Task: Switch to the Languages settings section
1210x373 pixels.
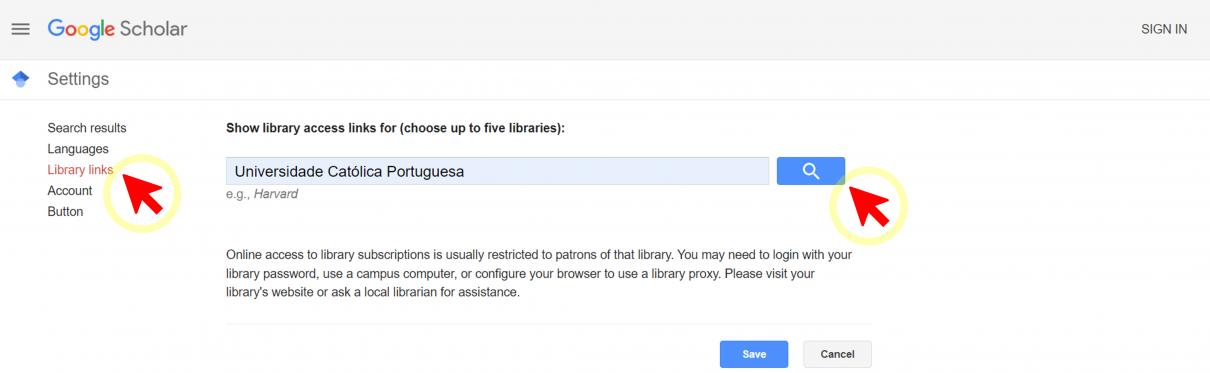Action: [x=78, y=149]
